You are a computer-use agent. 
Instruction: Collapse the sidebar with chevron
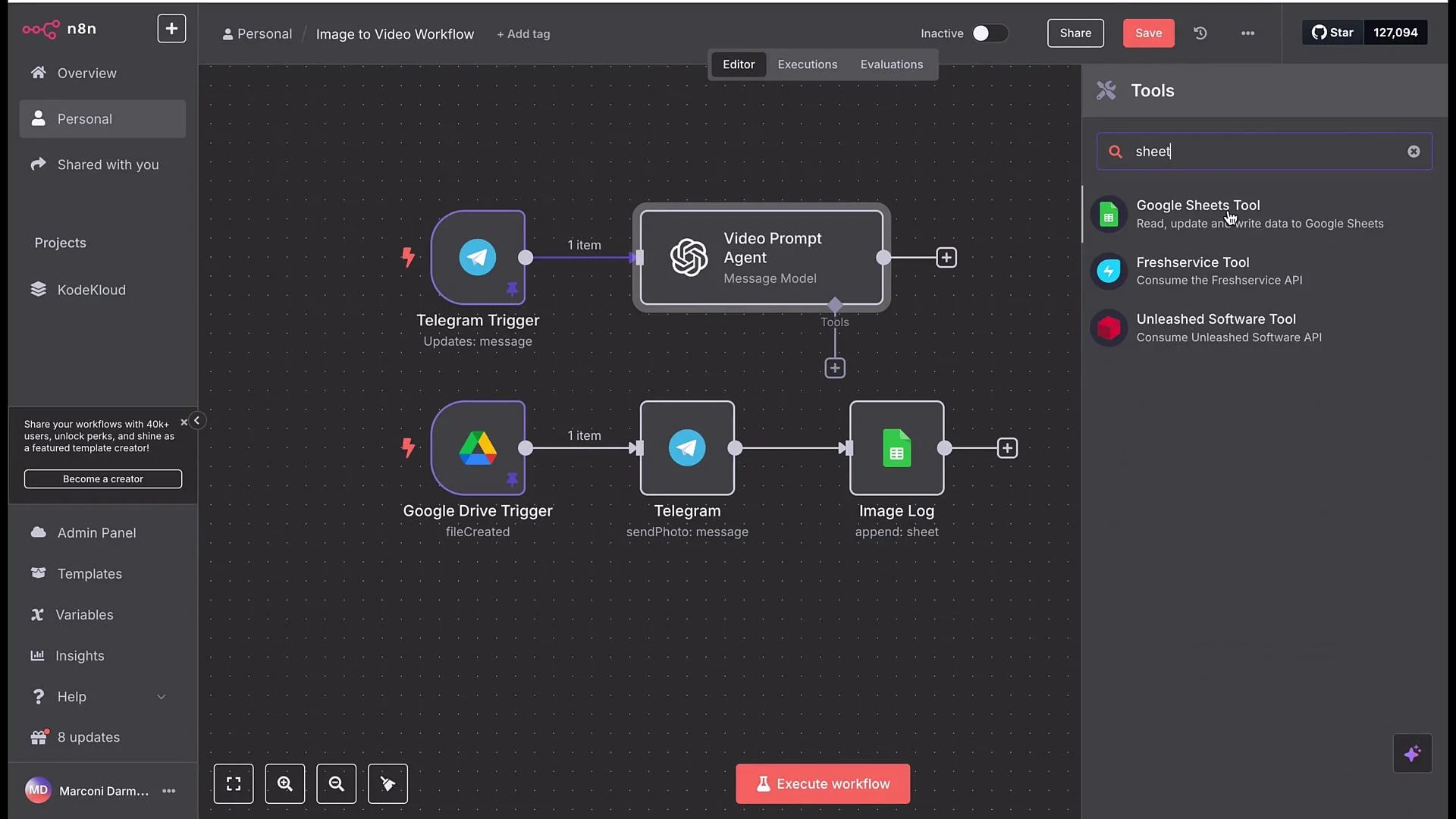197,421
